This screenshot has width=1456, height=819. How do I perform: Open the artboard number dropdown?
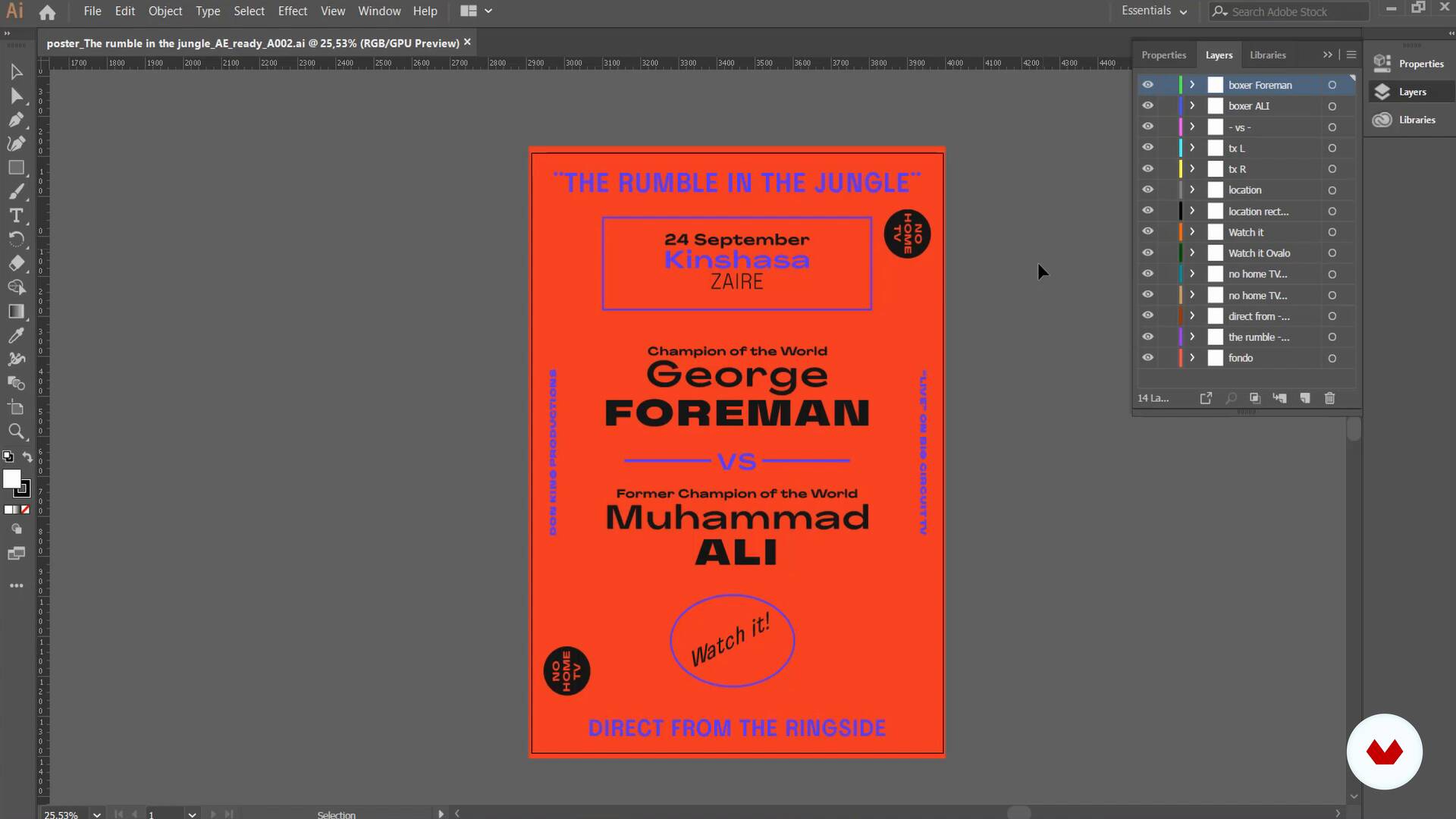[x=192, y=814]
